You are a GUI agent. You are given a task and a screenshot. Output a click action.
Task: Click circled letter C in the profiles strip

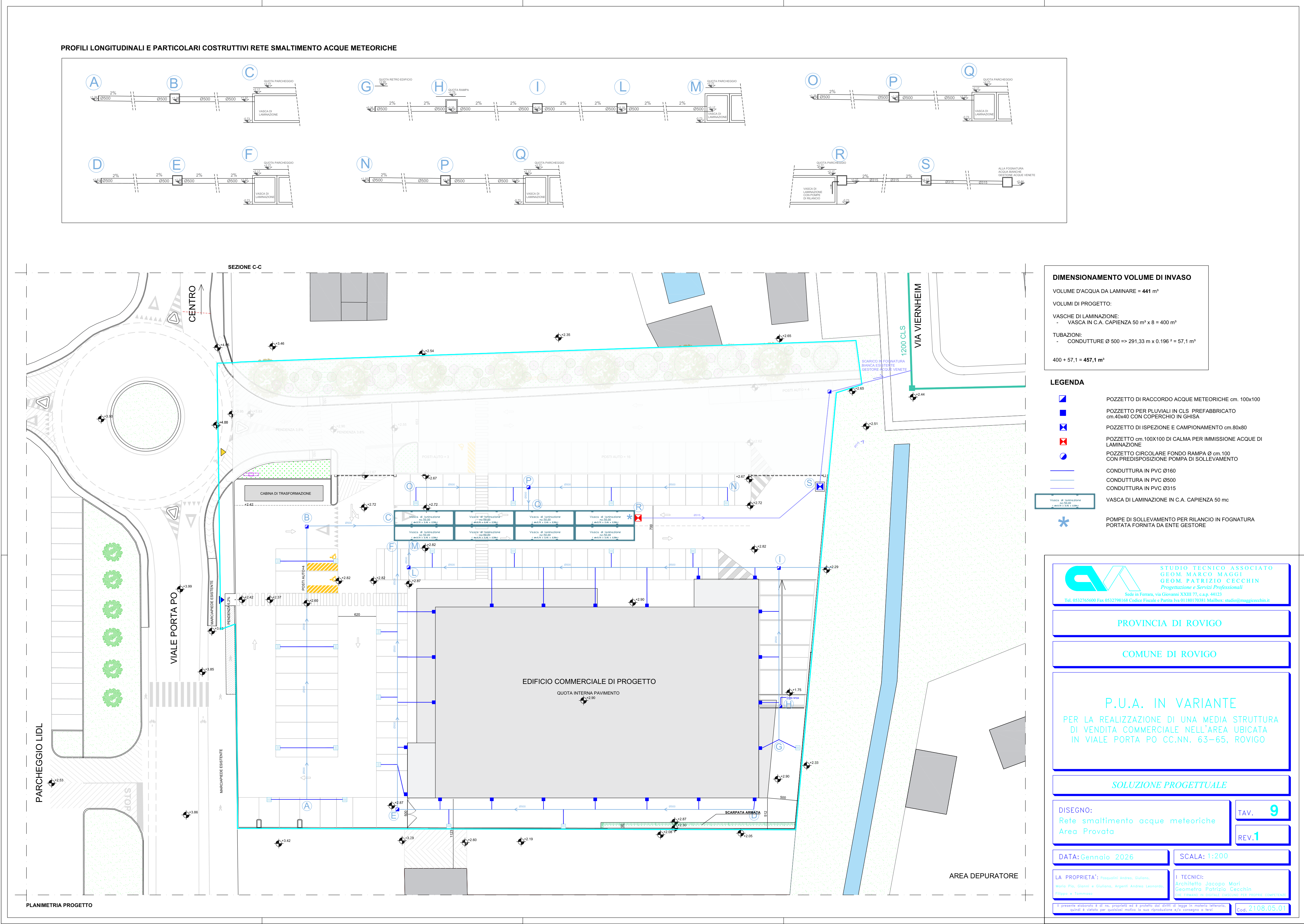(x=249, y=72)
